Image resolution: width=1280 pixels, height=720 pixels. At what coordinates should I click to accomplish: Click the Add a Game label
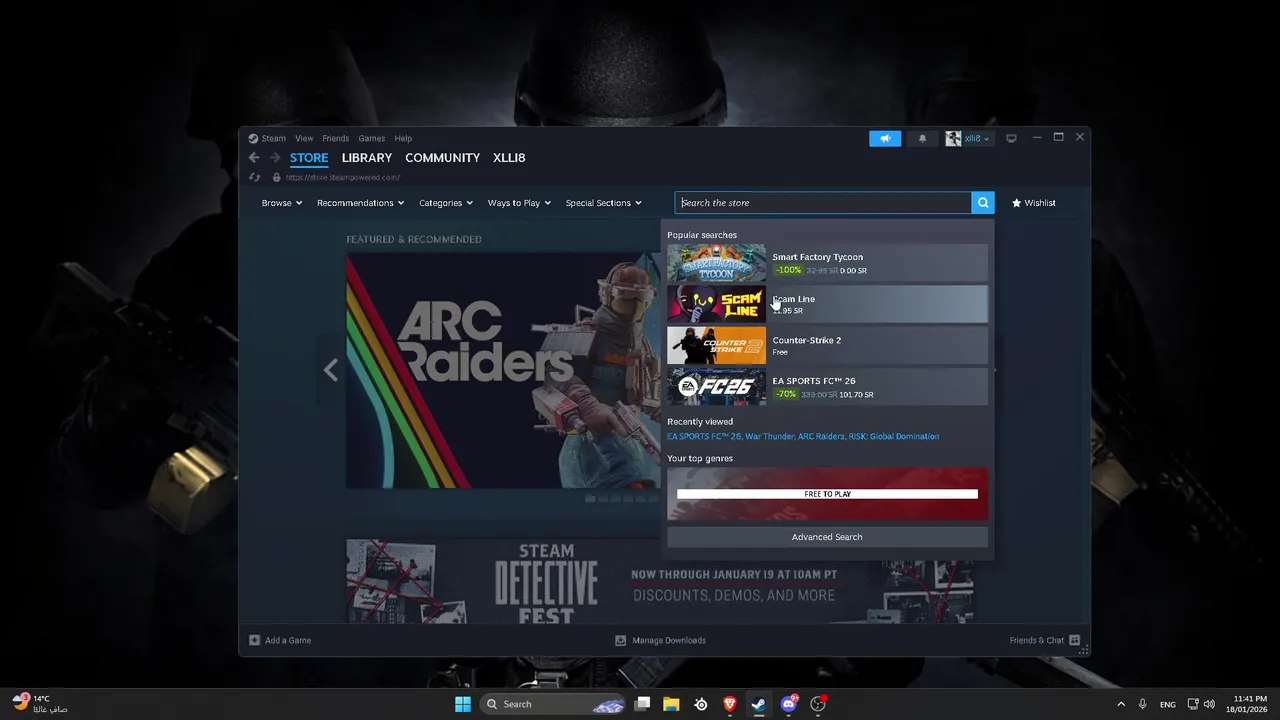288,640
